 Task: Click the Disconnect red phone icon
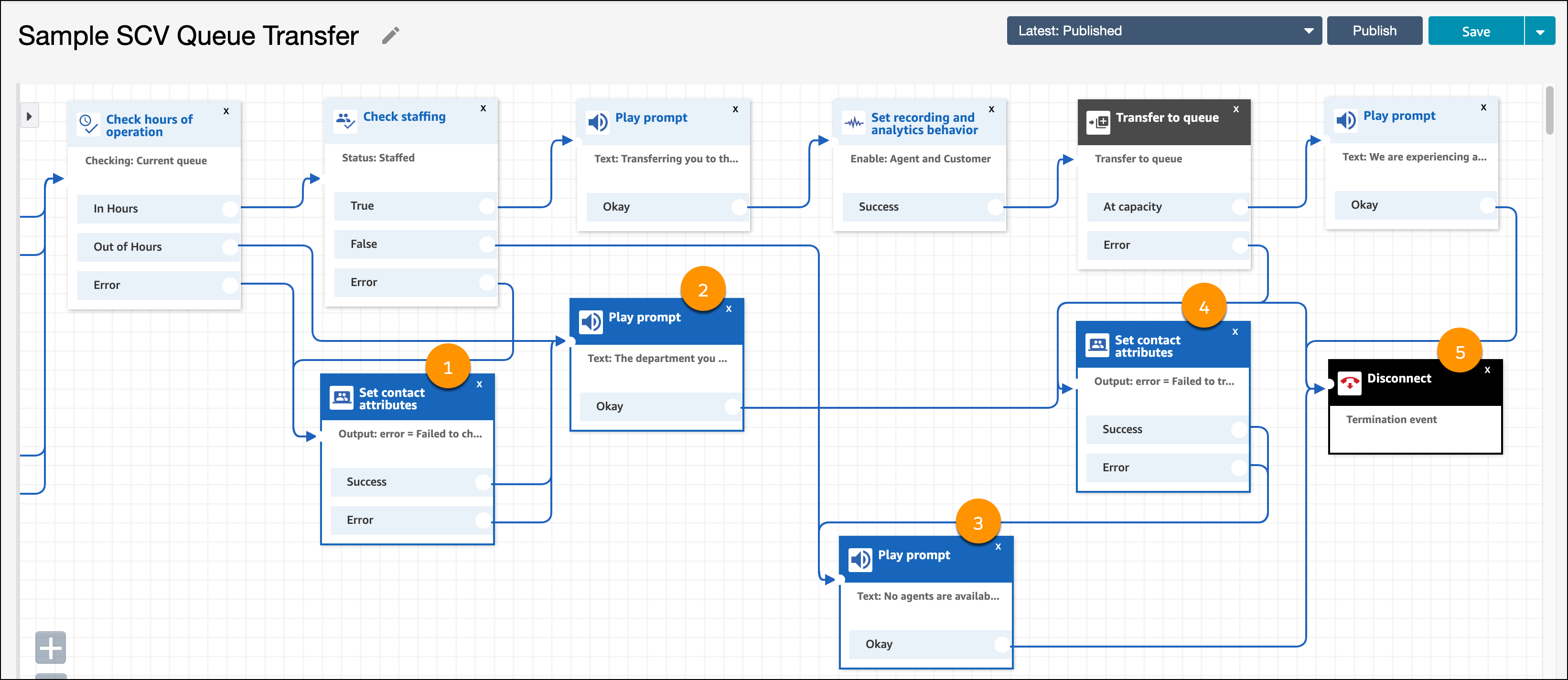click(1349, 383)
